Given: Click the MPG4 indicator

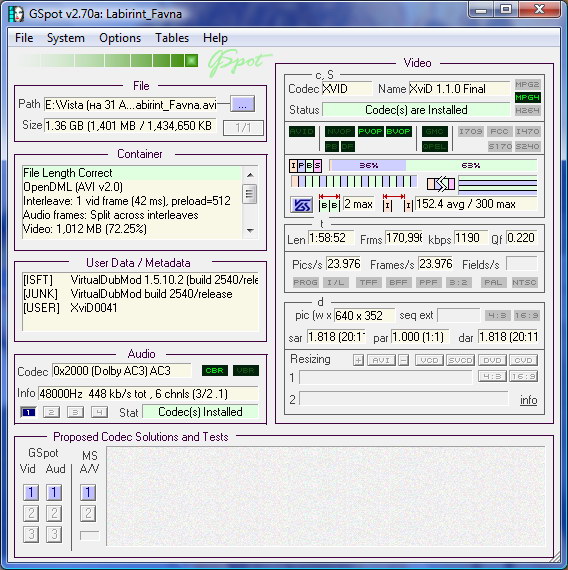Looking at the screenshot, I should [527, 97].
